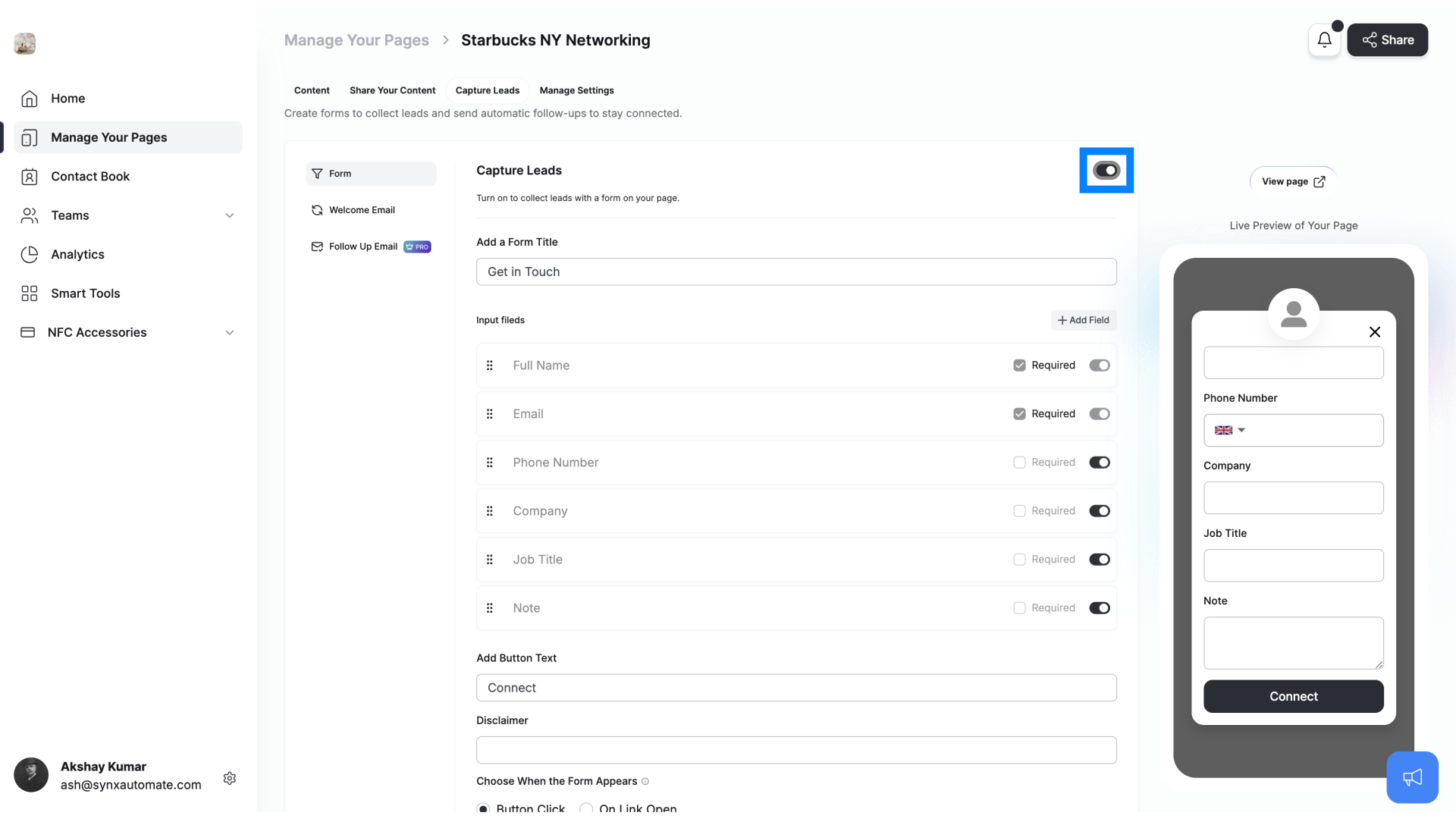Click the Home sidebar icon
Screen dimensions: 1456x819
30,99
